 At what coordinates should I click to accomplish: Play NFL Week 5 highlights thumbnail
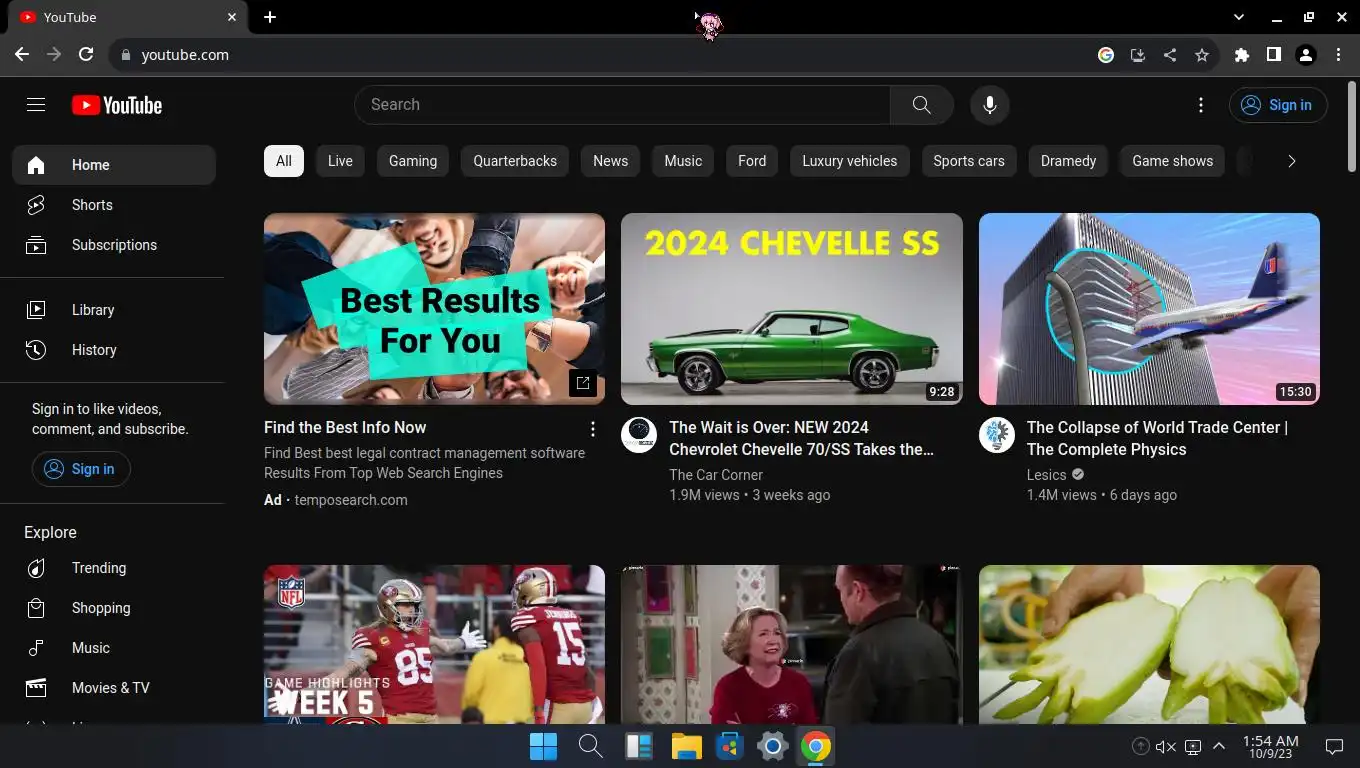click(434, 645)
